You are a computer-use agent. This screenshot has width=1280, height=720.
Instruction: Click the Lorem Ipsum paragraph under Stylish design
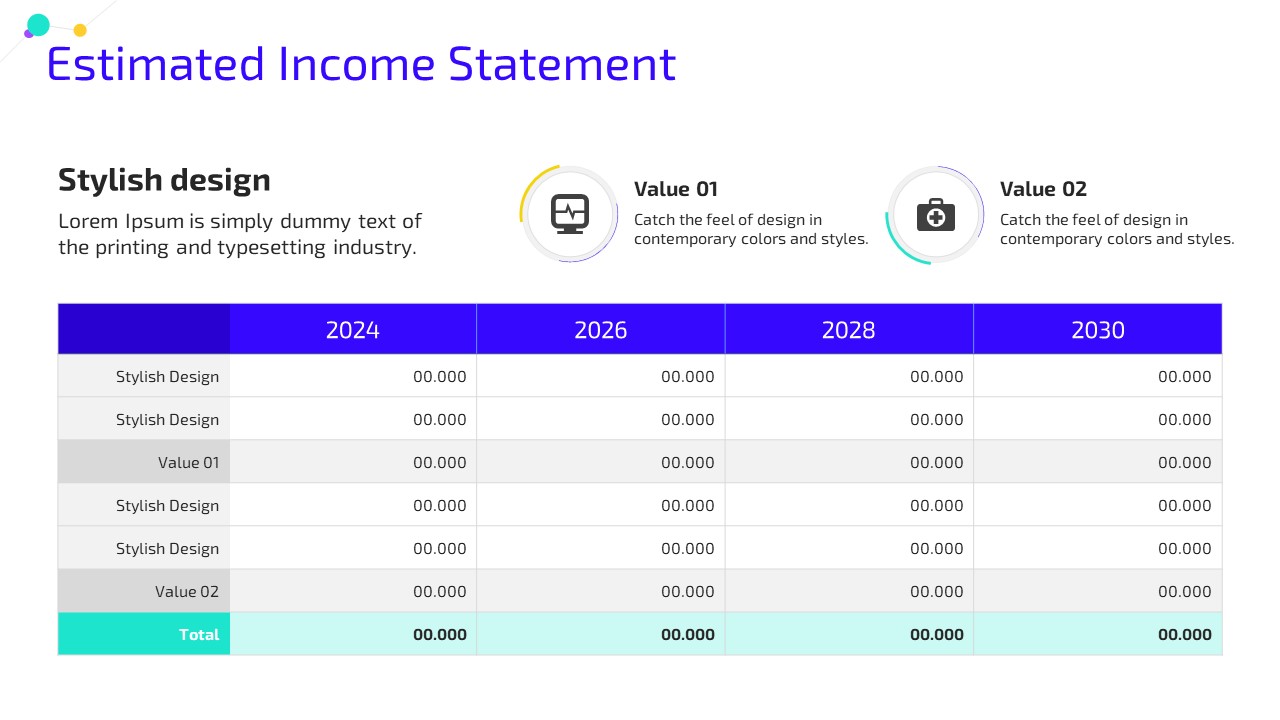240,234
